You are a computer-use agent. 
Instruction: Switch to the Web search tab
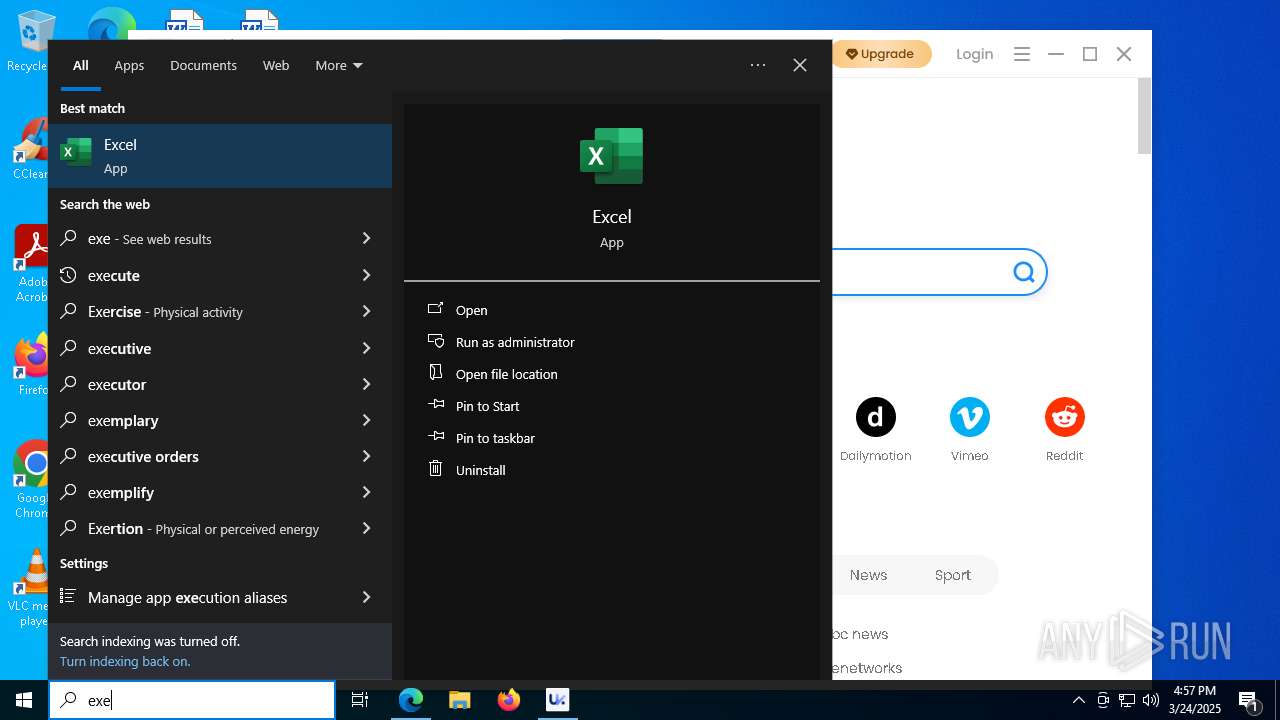pyautogui.click(x=276, y=65)
